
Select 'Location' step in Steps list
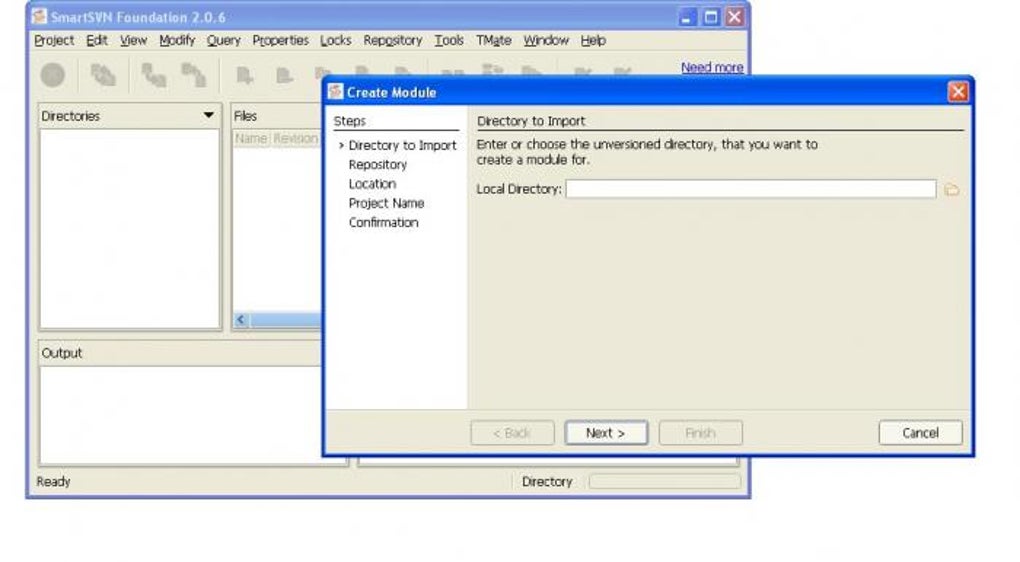[372, 184]
